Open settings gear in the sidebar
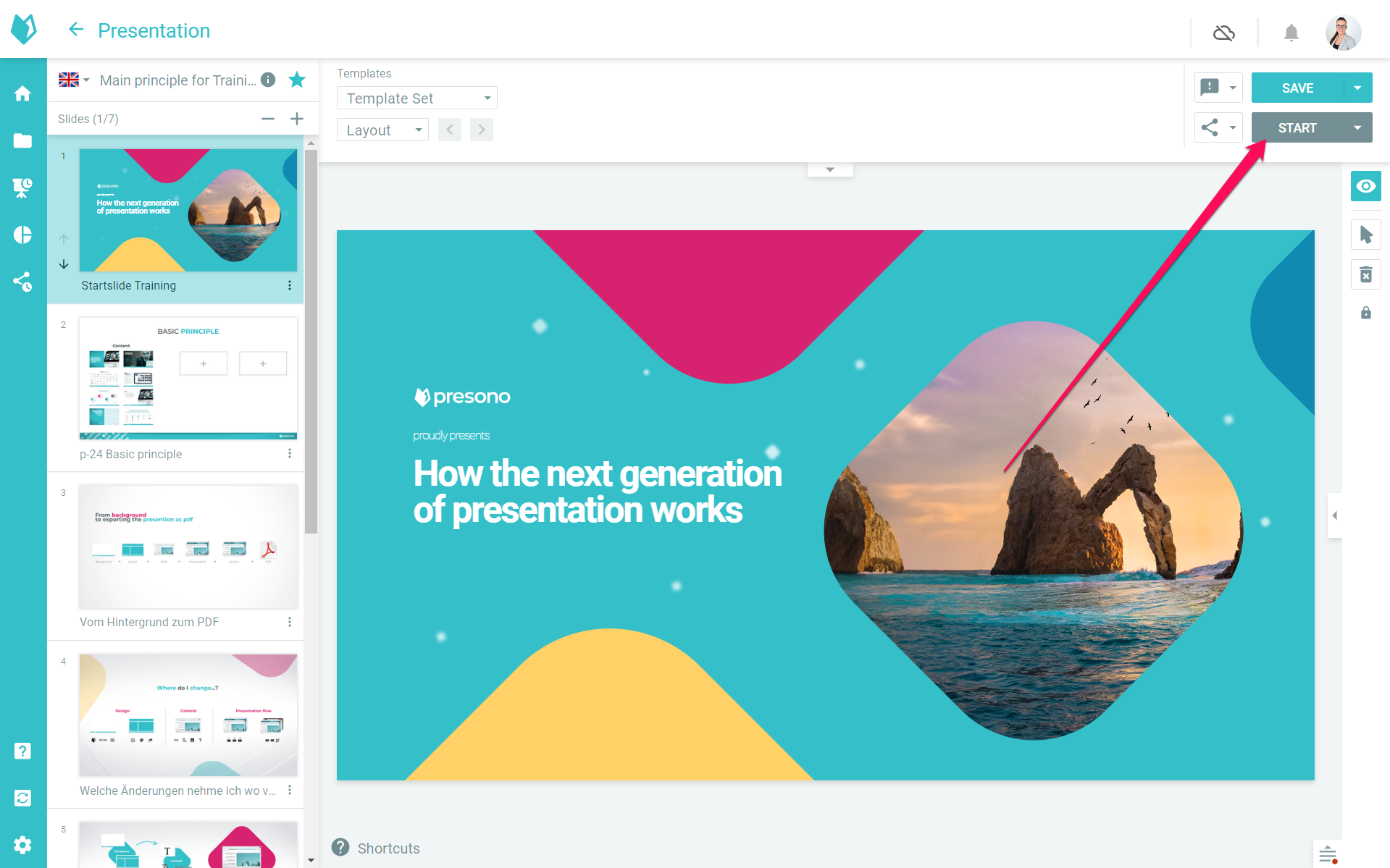This screenshot has width=1390, height=868. click(22, 845)
